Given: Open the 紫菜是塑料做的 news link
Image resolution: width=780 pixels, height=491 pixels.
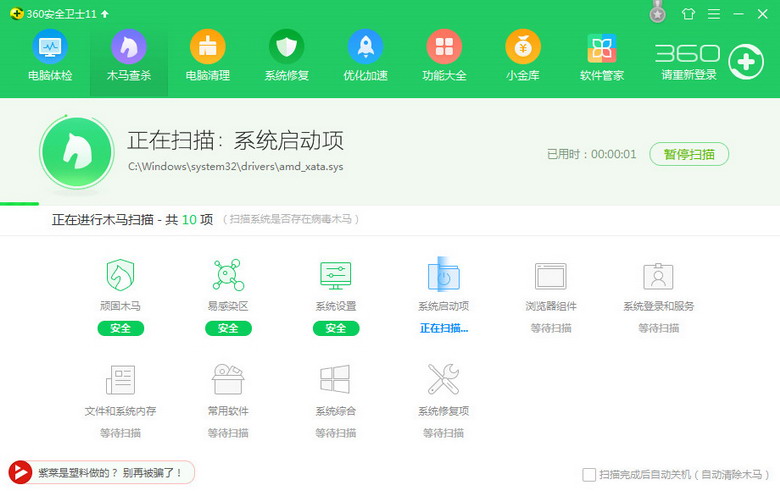Looking at the screenshot, I should pyautogui.click(x=110, y=473).
